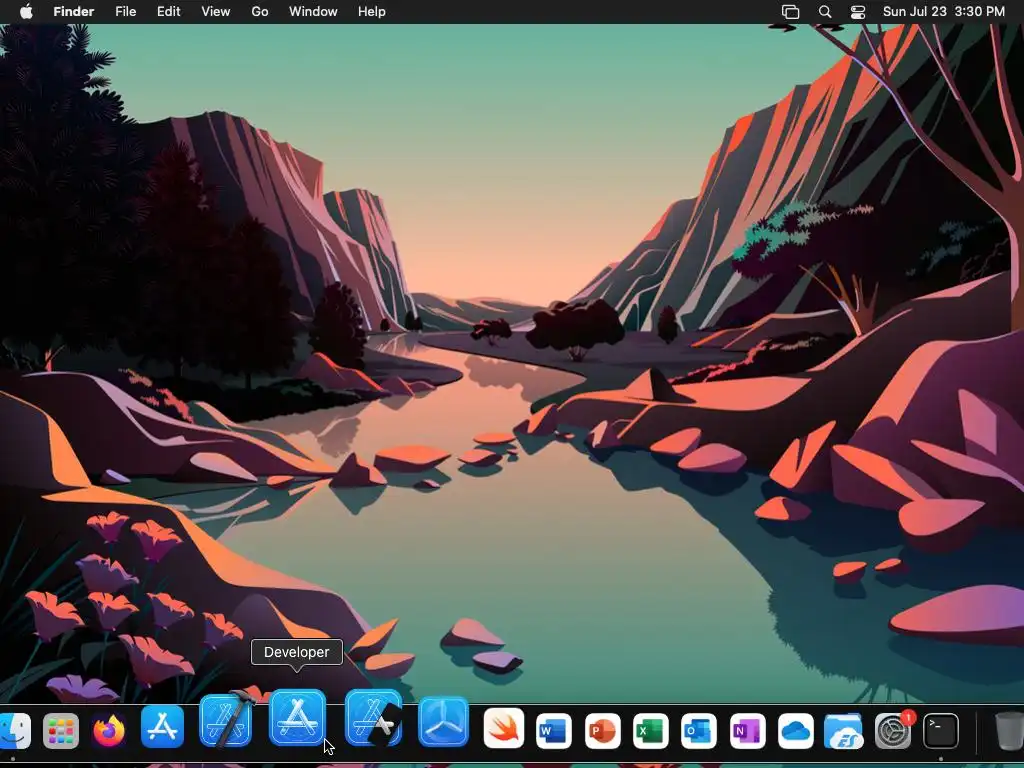
Task: Open Microsoft Word from the Dock
Action: (553, 730)
